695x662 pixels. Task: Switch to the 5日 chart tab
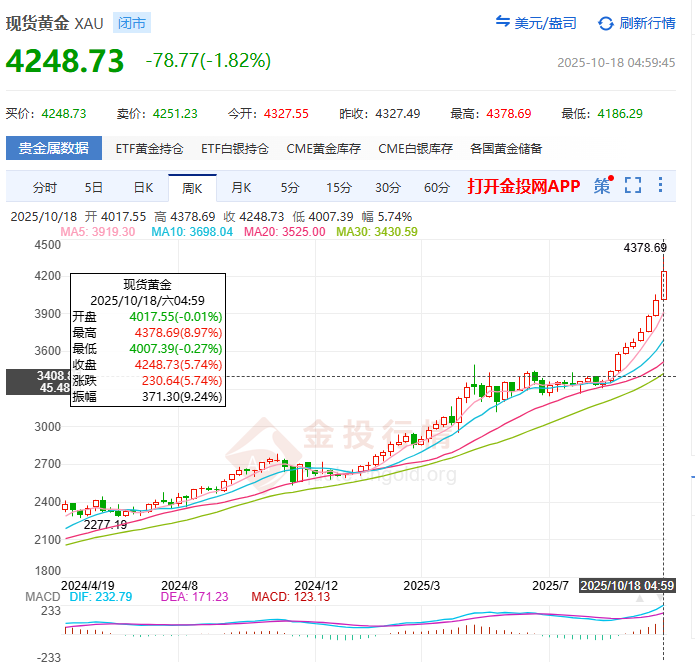(x=94, y=187)
